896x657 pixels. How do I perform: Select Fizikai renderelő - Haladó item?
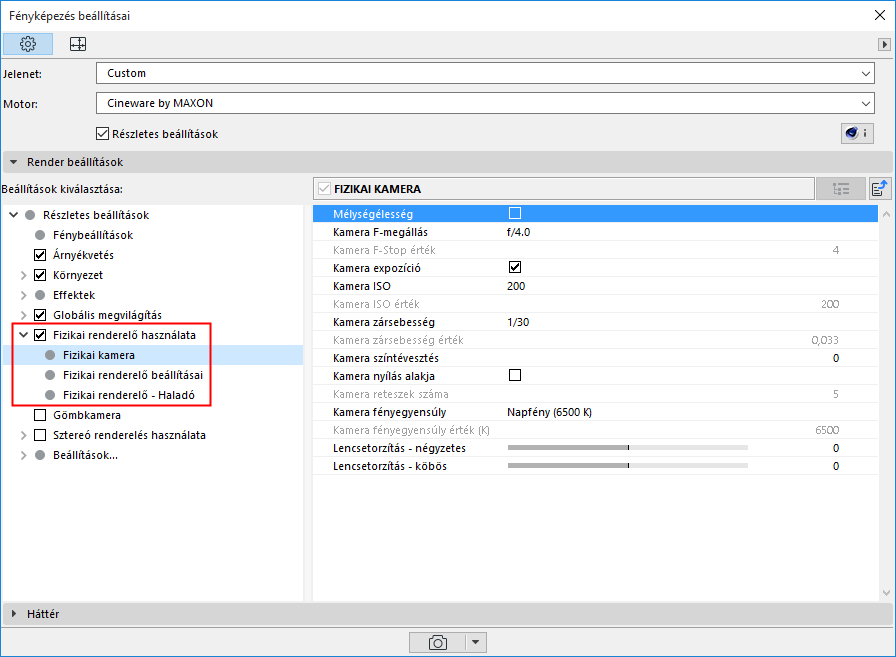[x=129, y=395]
